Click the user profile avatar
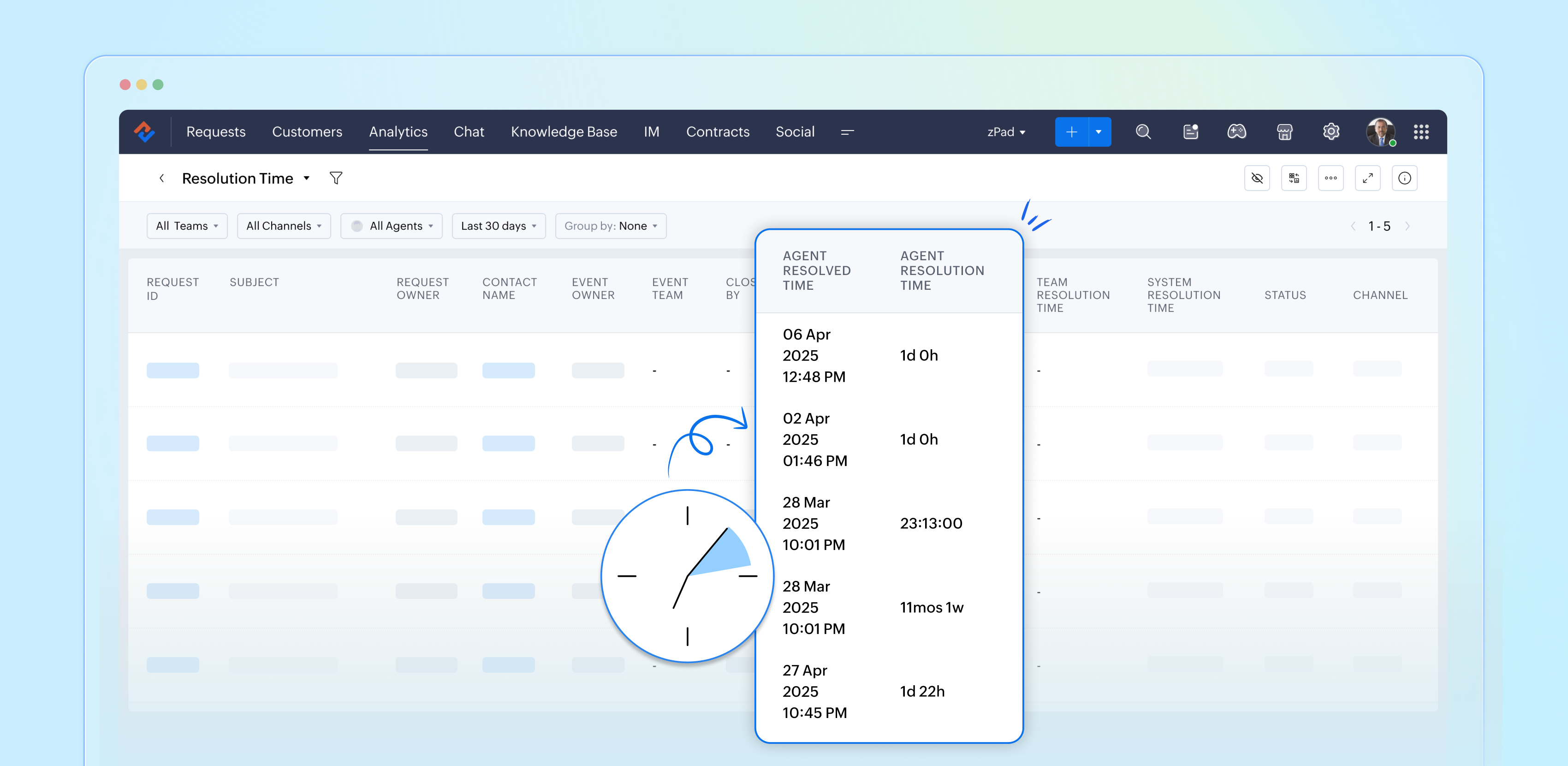This screenshot has height=766, width=1568. click(1379, 132)
